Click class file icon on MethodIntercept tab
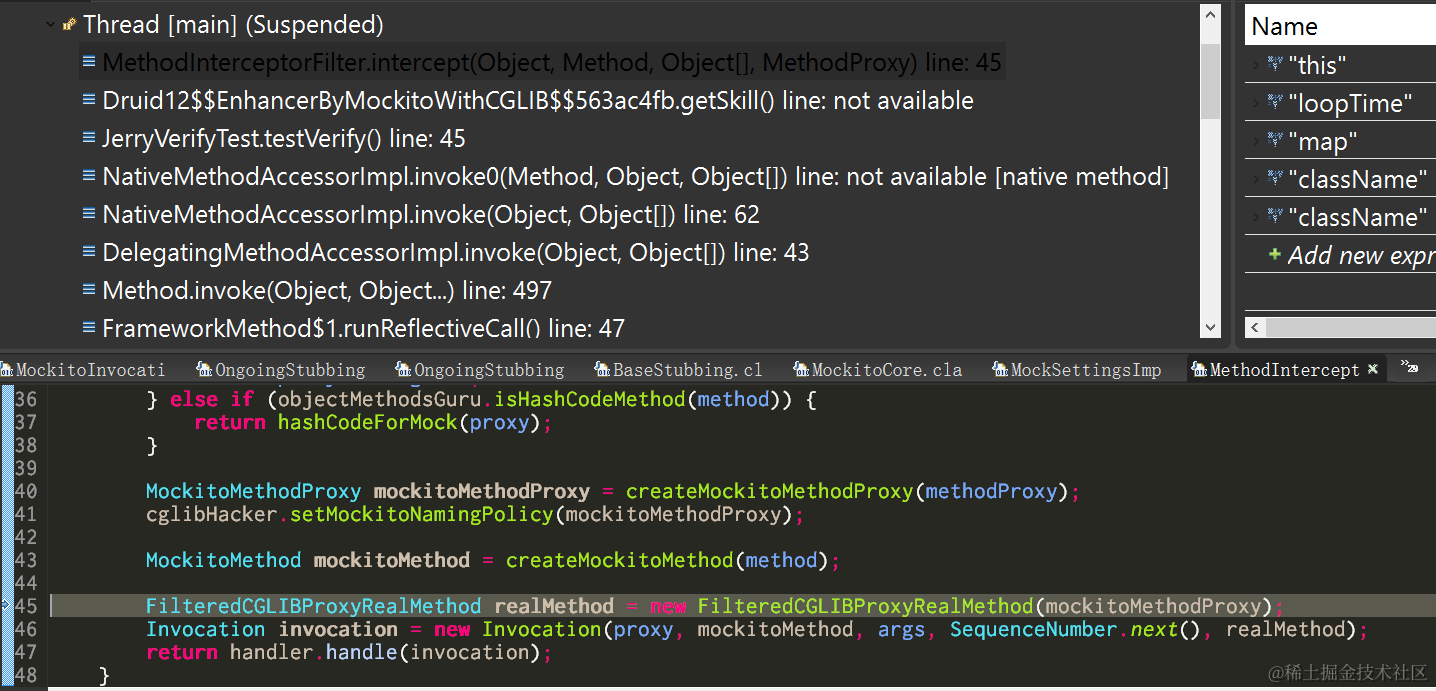Image resolution: width=1436 pixels, height=691 pixels. coord(1199,370)
